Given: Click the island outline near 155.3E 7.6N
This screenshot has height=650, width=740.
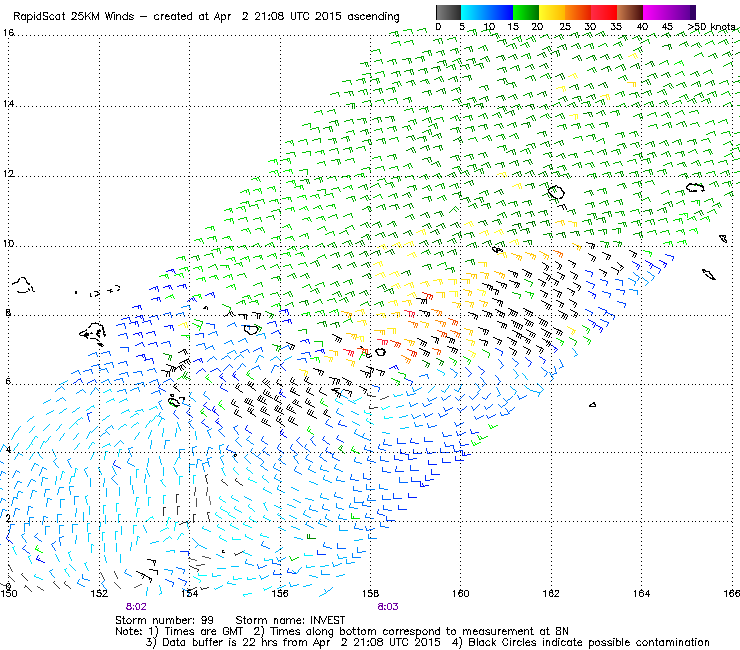Looking at the screenshot, I should (x=251, y=329).
